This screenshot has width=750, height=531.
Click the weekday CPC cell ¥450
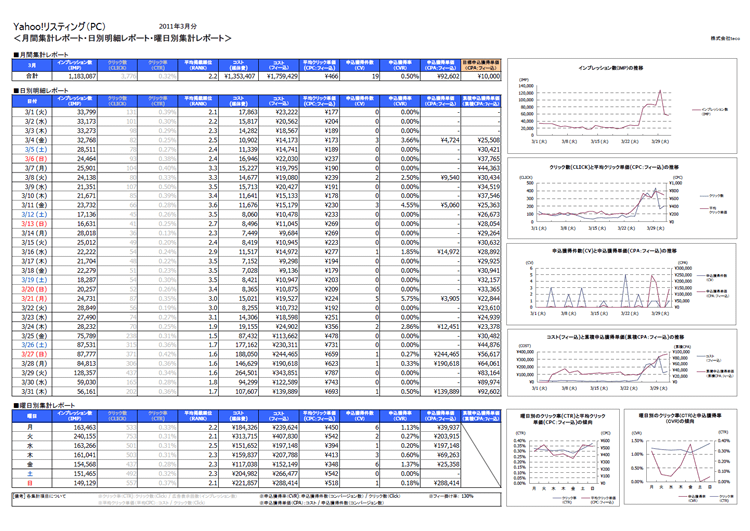tap(320, 428)
